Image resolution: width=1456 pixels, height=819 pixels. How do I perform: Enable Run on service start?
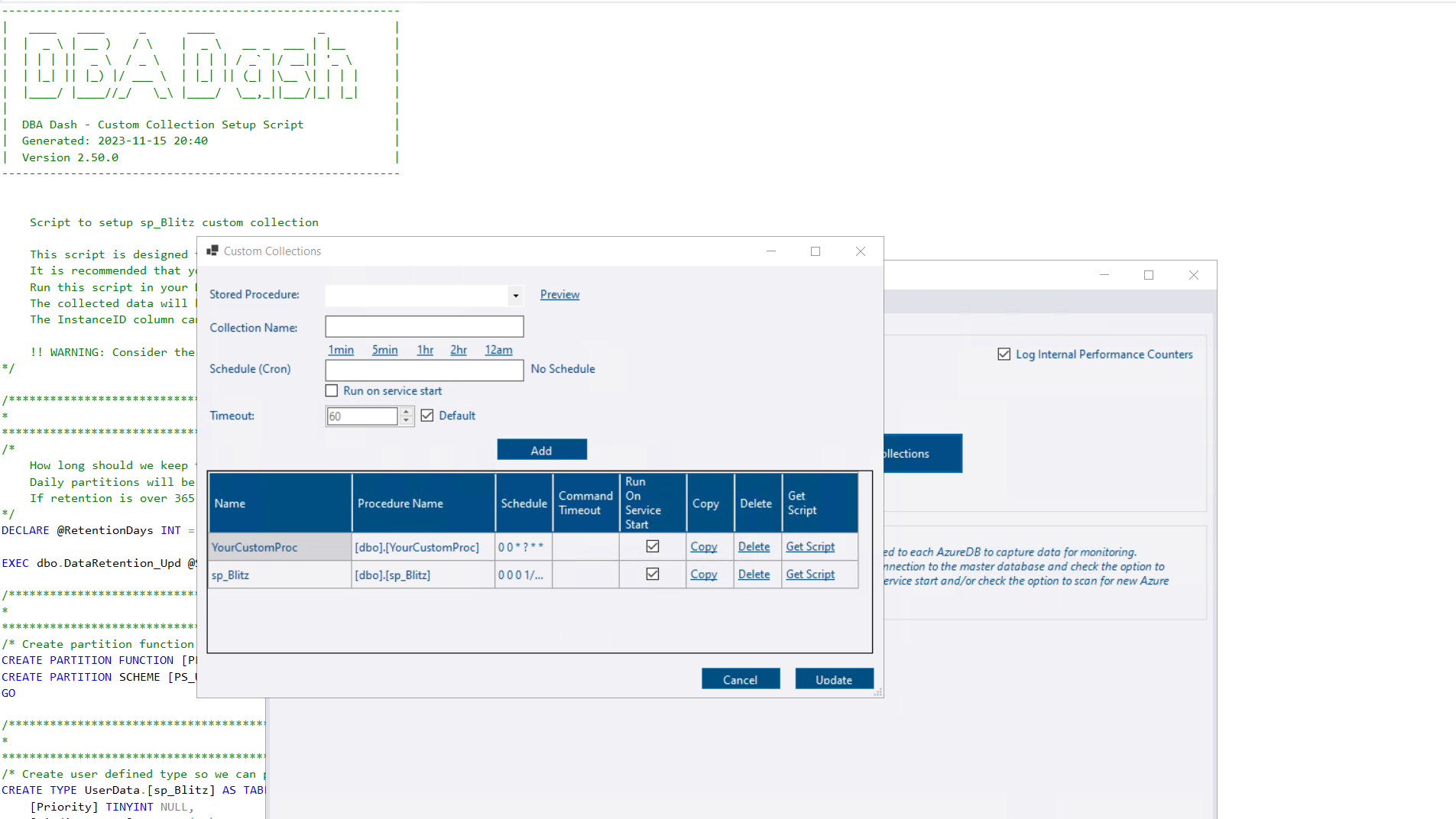click(x=331, y=390)
